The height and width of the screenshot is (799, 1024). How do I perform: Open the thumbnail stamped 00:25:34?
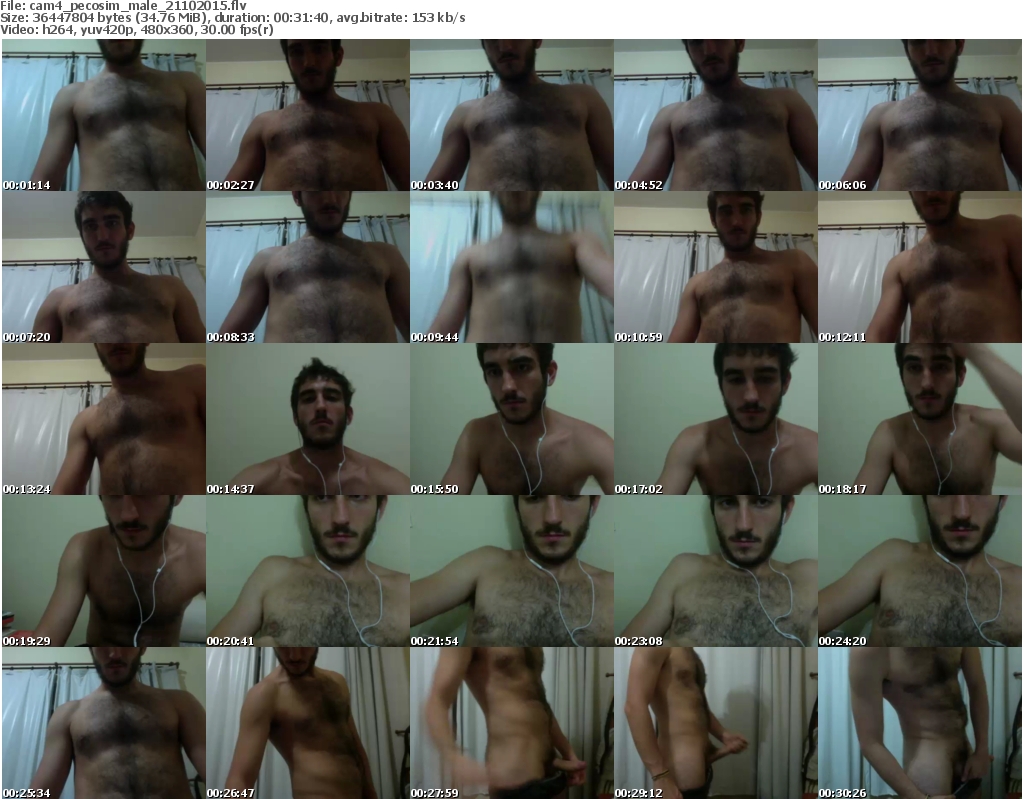(104, 723)
